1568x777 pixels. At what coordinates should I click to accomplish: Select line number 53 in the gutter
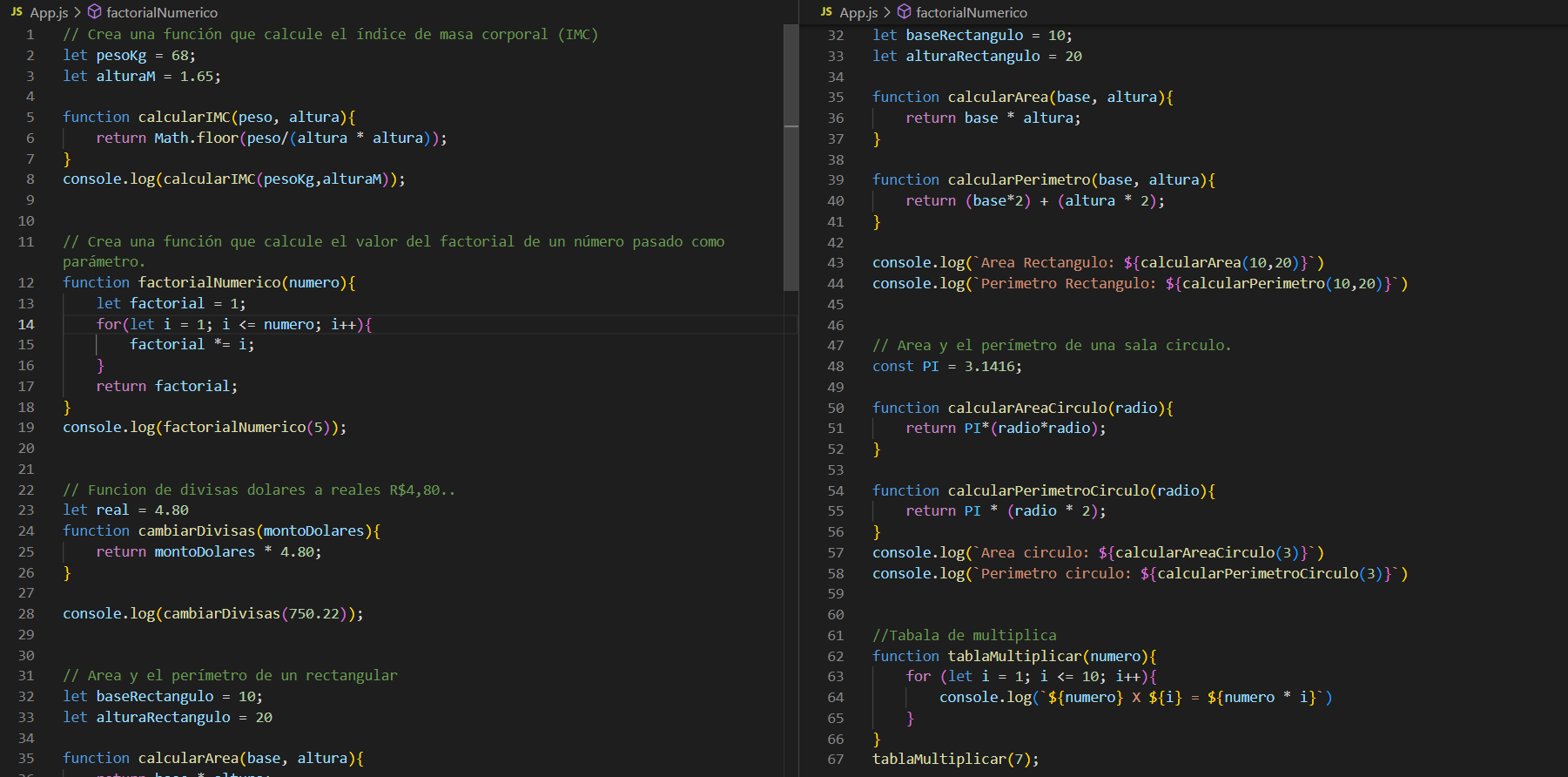click(x=836, y=470)
